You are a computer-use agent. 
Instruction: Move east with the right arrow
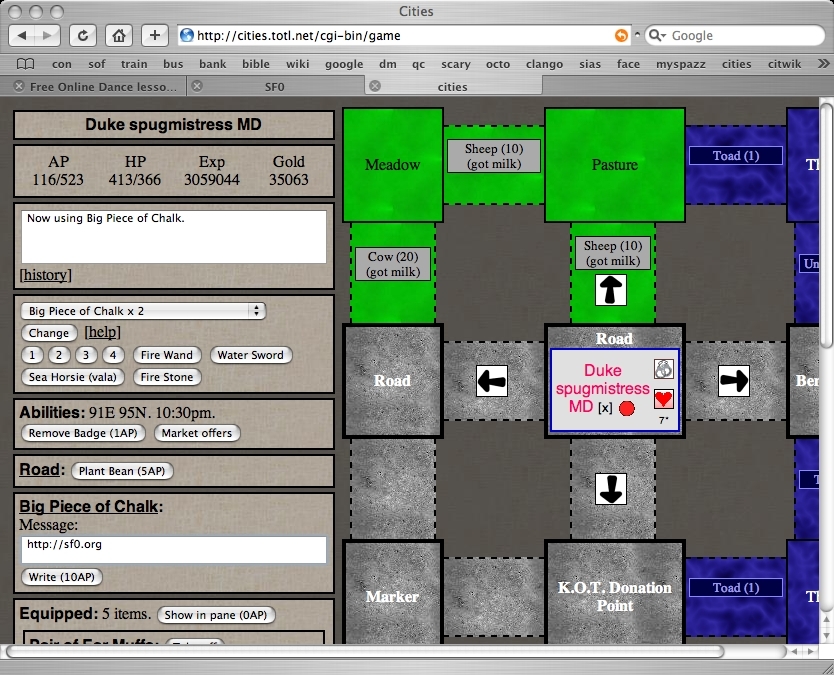734,381
